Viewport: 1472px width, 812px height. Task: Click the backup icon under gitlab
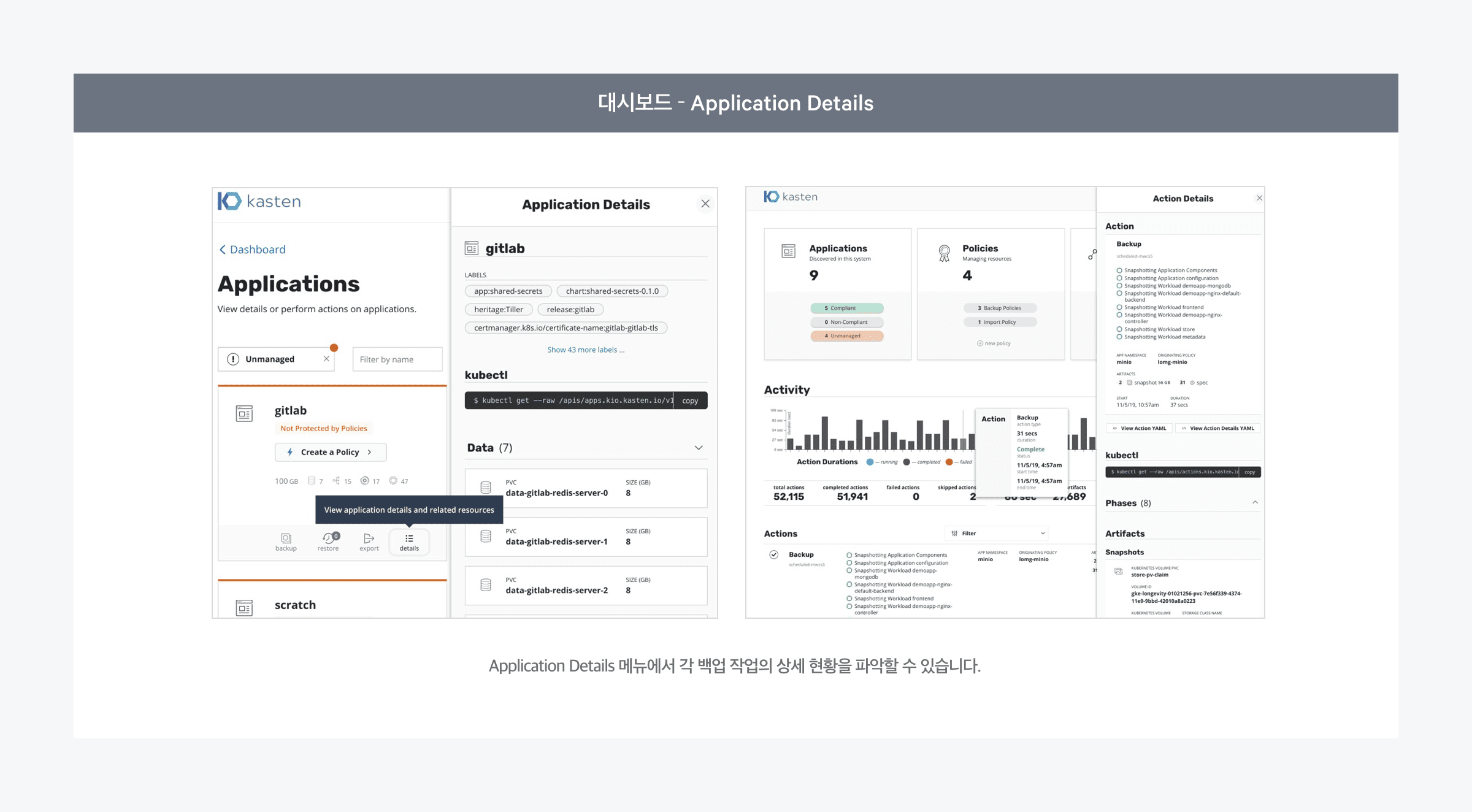pos(286,538)
